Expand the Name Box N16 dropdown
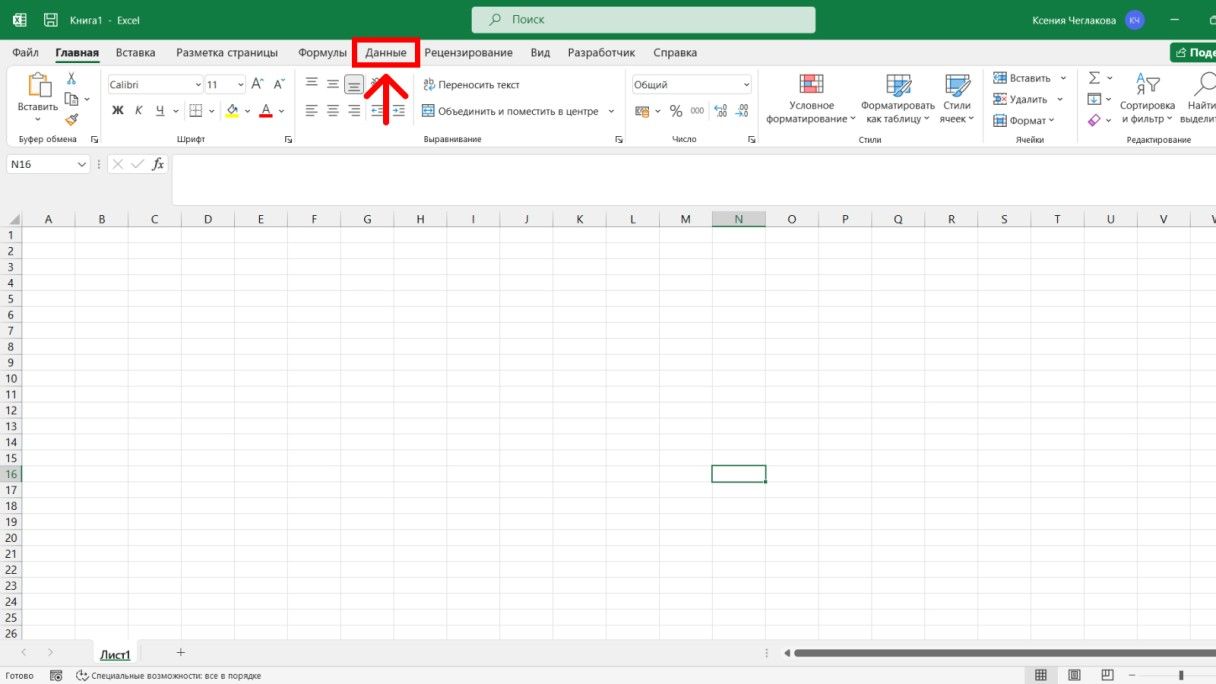The width and height of the screenshot is (1216, 684). pos(82,164)
